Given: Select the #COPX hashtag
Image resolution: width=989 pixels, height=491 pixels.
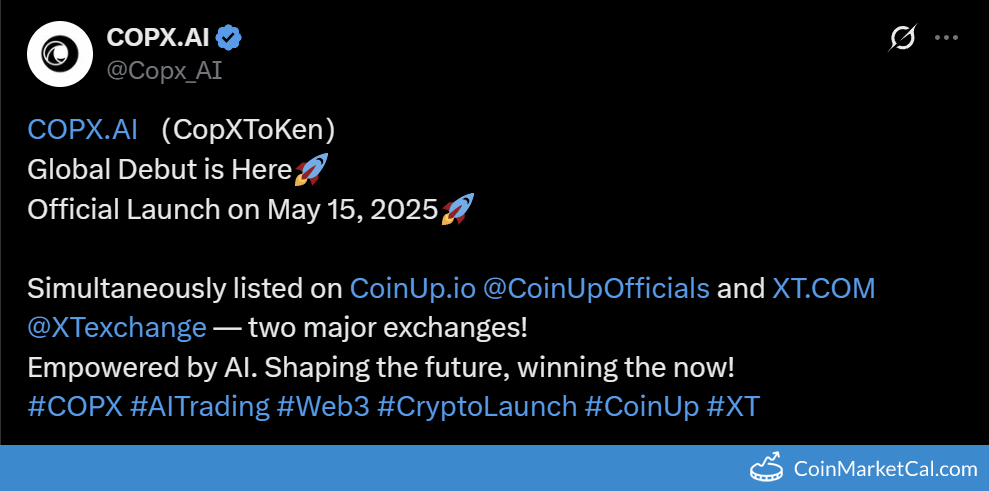Looking at the screenshot, I should pyautogui.click(x=75, y=406).
